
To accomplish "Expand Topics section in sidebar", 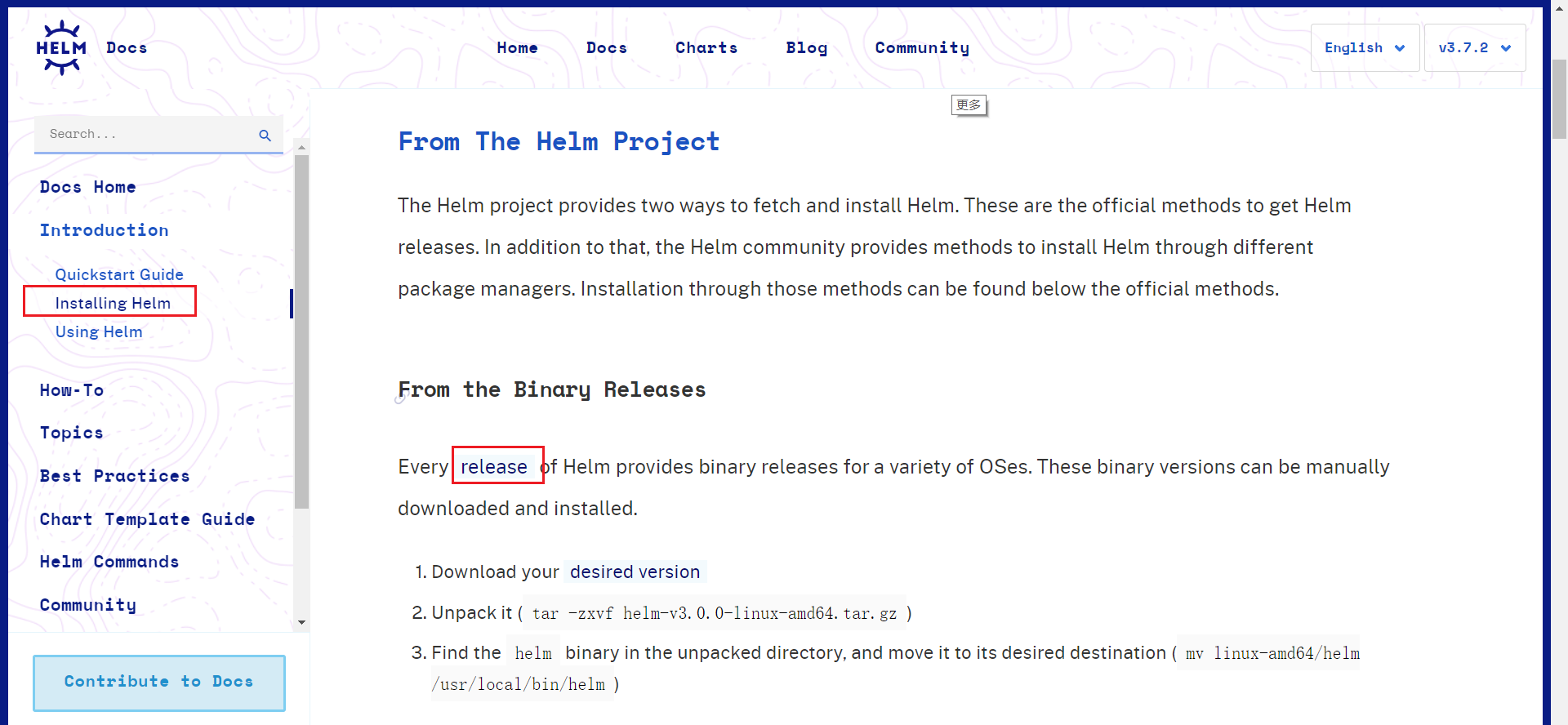I will coord(71,433).
